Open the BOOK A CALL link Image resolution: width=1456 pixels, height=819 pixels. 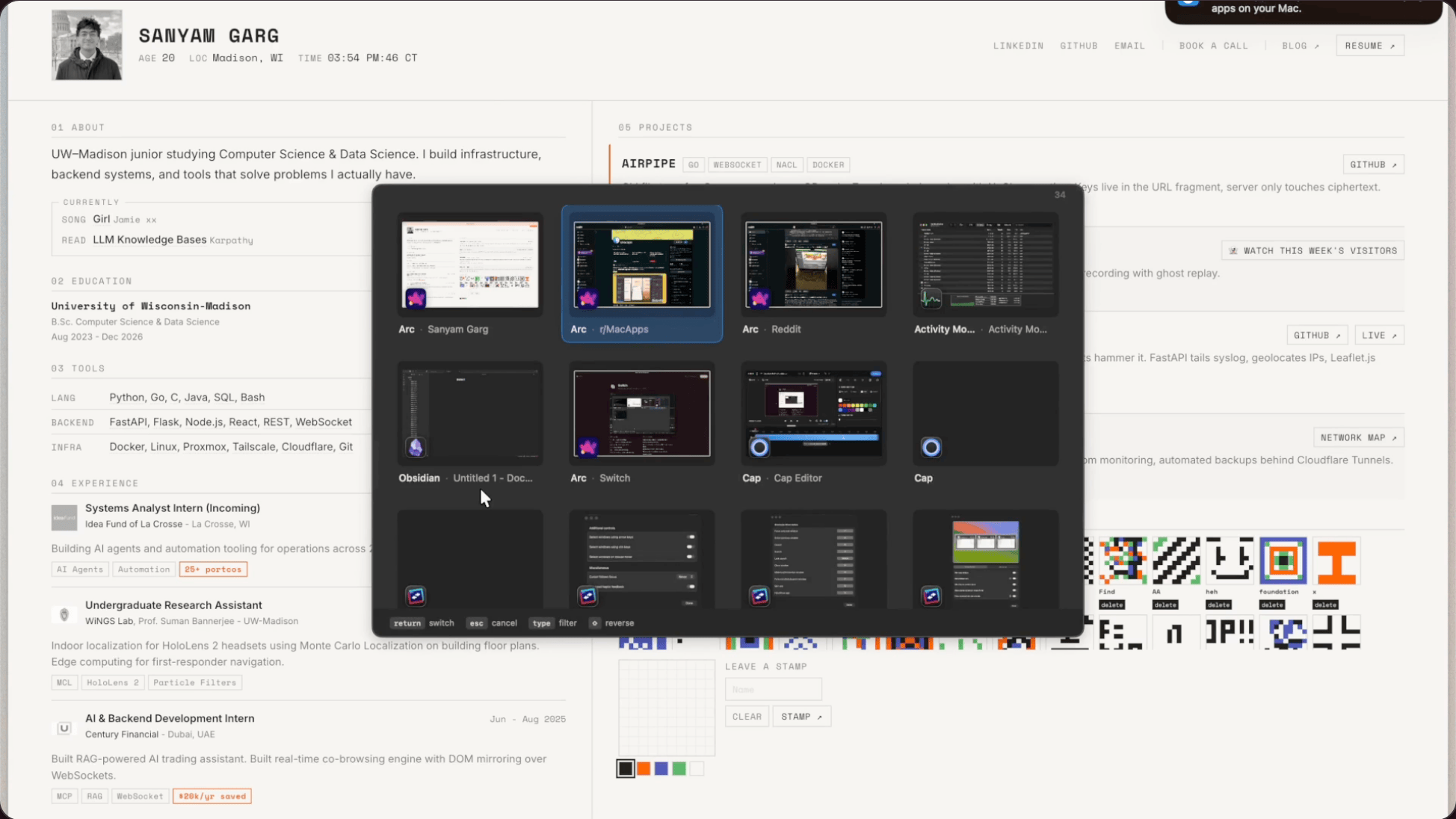pyautogui.click(x=1214, y=46)
